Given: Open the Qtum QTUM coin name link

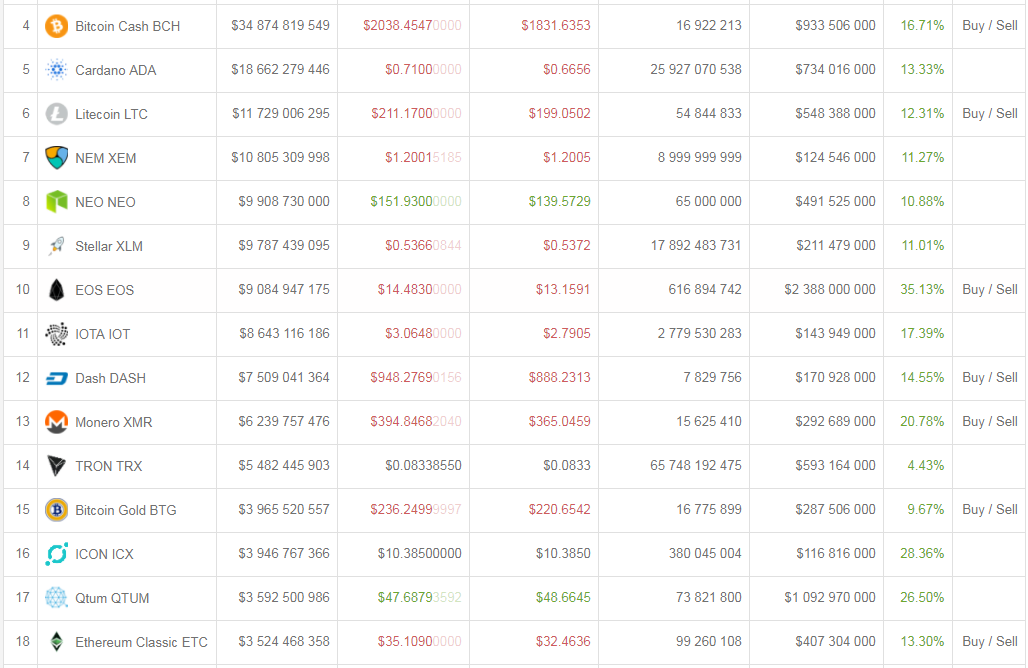Looking at the screenshot, I should coord(112,598).
